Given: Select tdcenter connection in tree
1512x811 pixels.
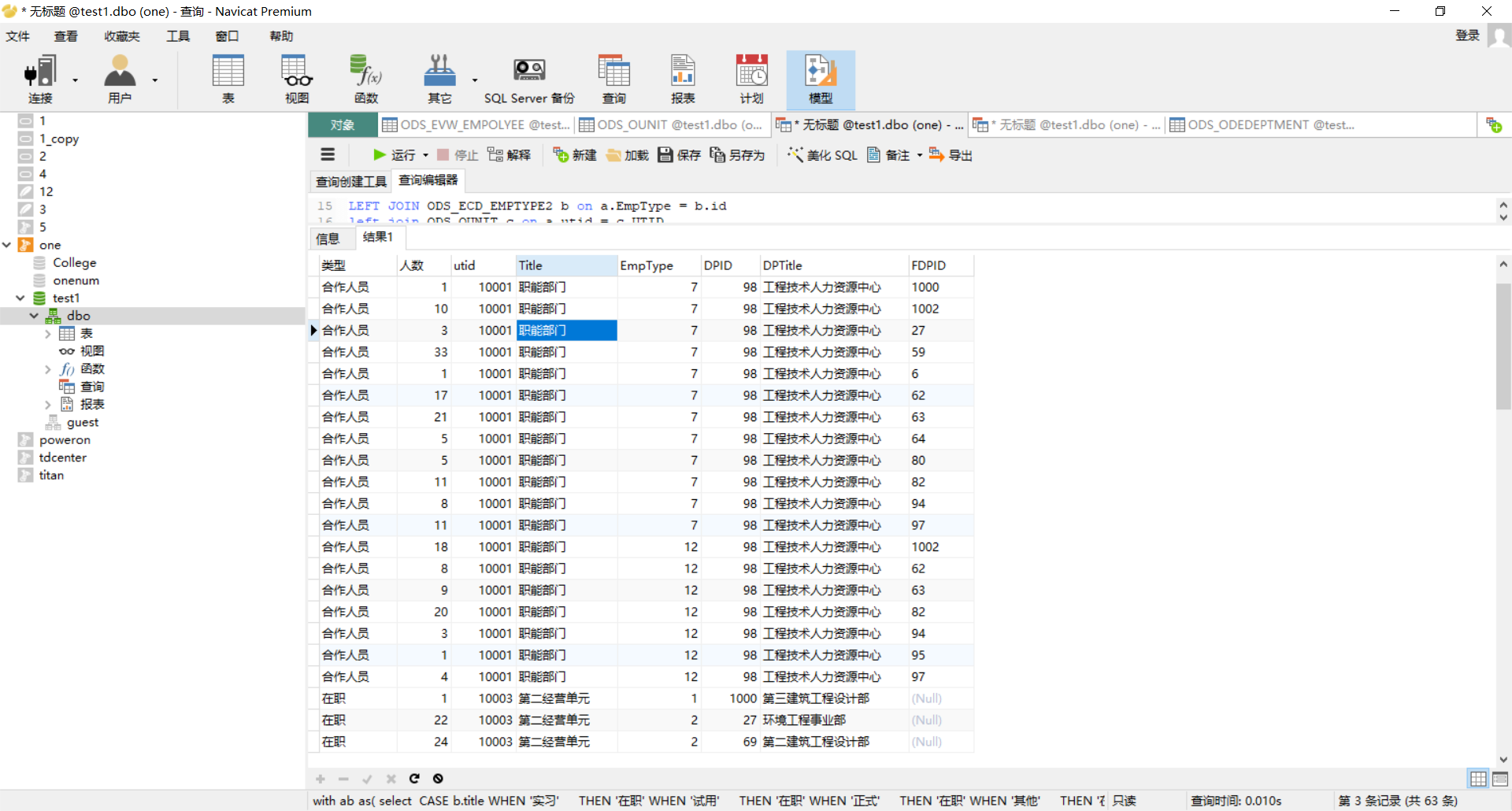Looking at the screenshot, I should [62, 457].
